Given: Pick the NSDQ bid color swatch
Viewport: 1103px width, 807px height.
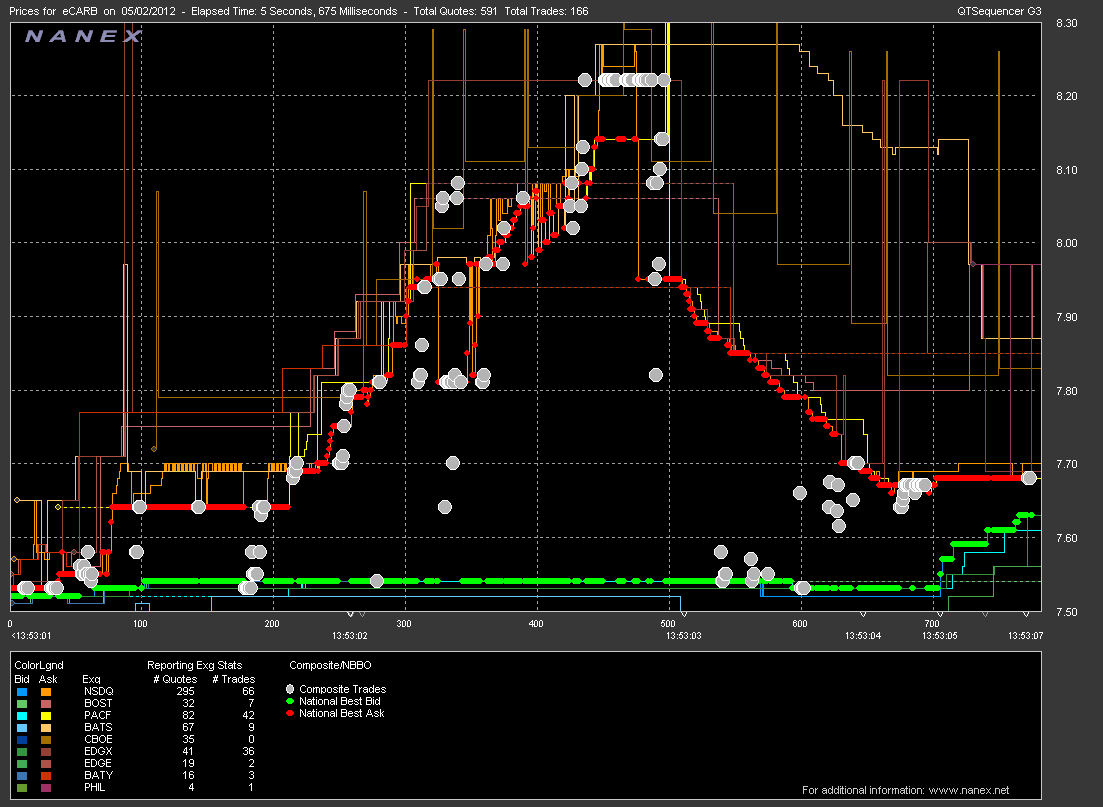Looking at the screenshot, I should [x=22, y=692].
